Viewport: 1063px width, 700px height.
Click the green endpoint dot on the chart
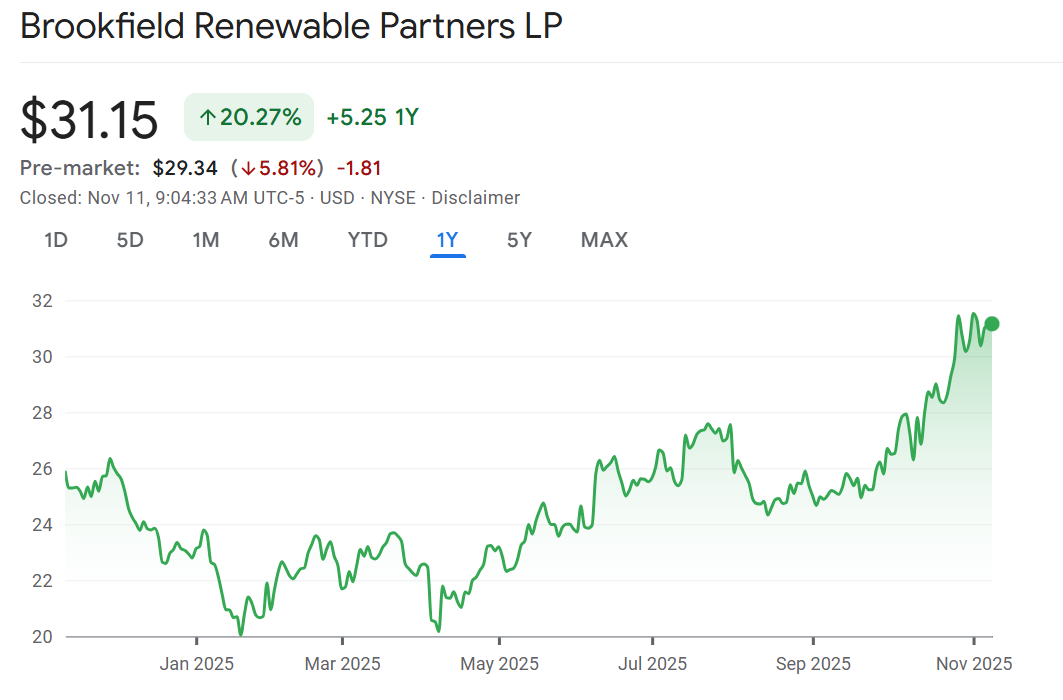pyautogui.click(x=992, y=323)
